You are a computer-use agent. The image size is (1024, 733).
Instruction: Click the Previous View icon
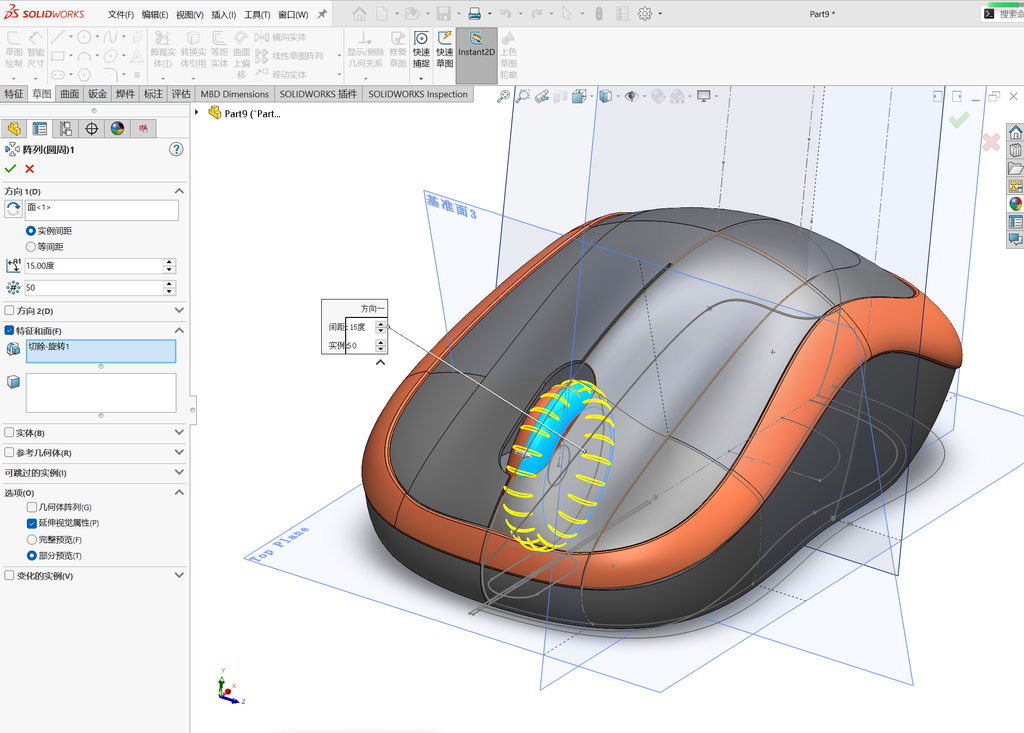click(x=541, y=97)
